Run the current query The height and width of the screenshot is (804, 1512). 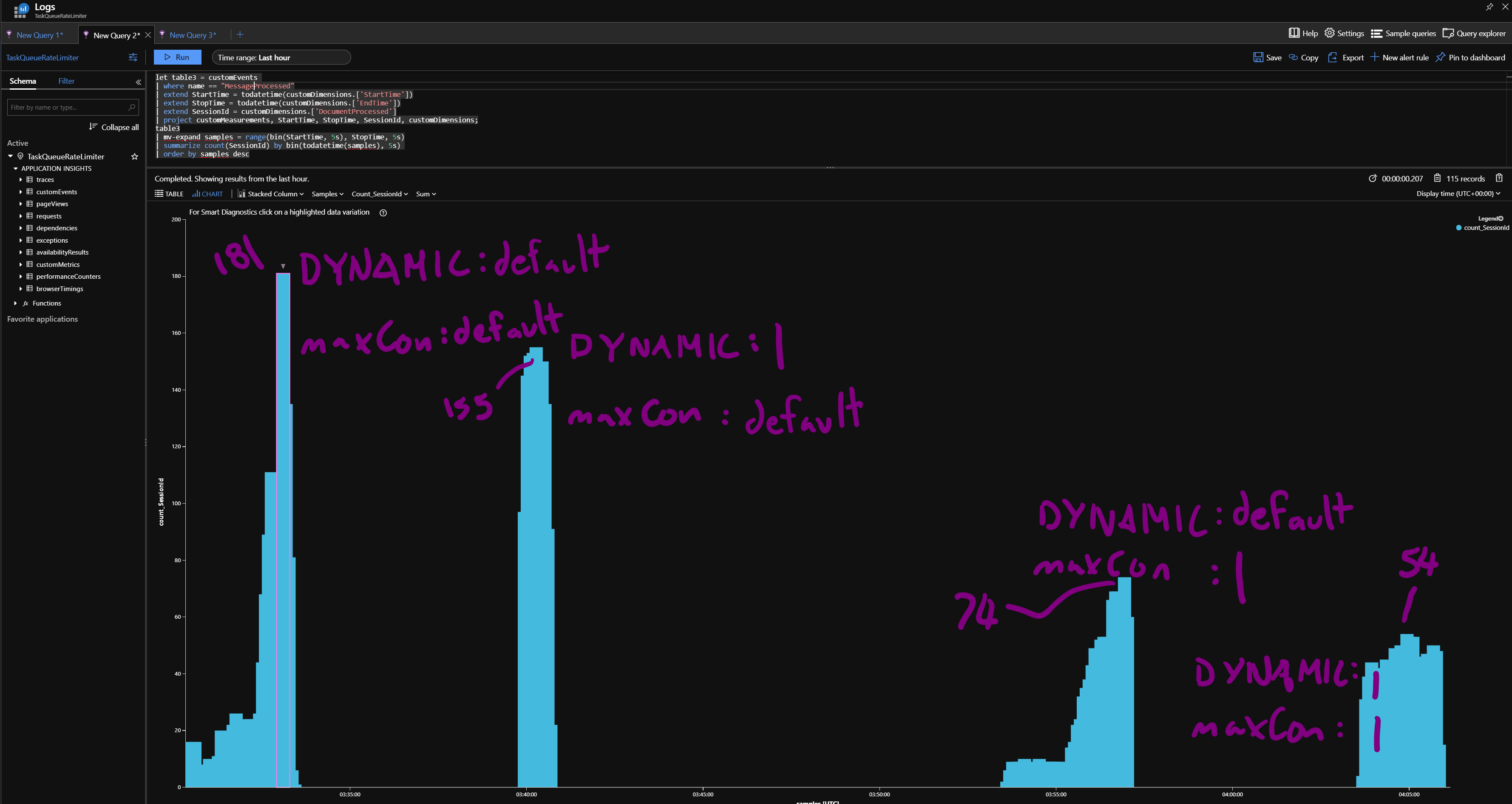point(177,57)
